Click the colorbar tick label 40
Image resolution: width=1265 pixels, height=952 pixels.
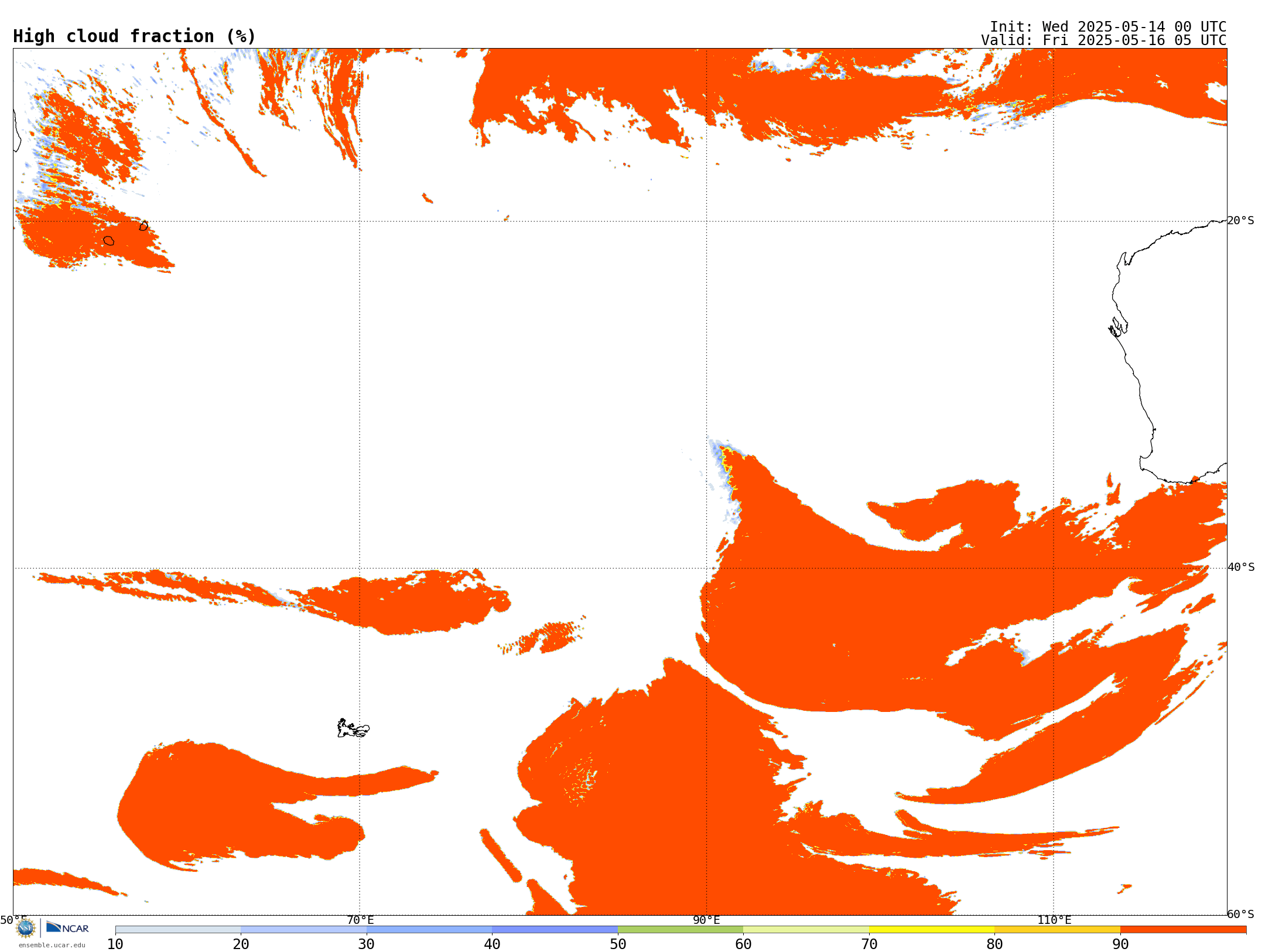492,944
